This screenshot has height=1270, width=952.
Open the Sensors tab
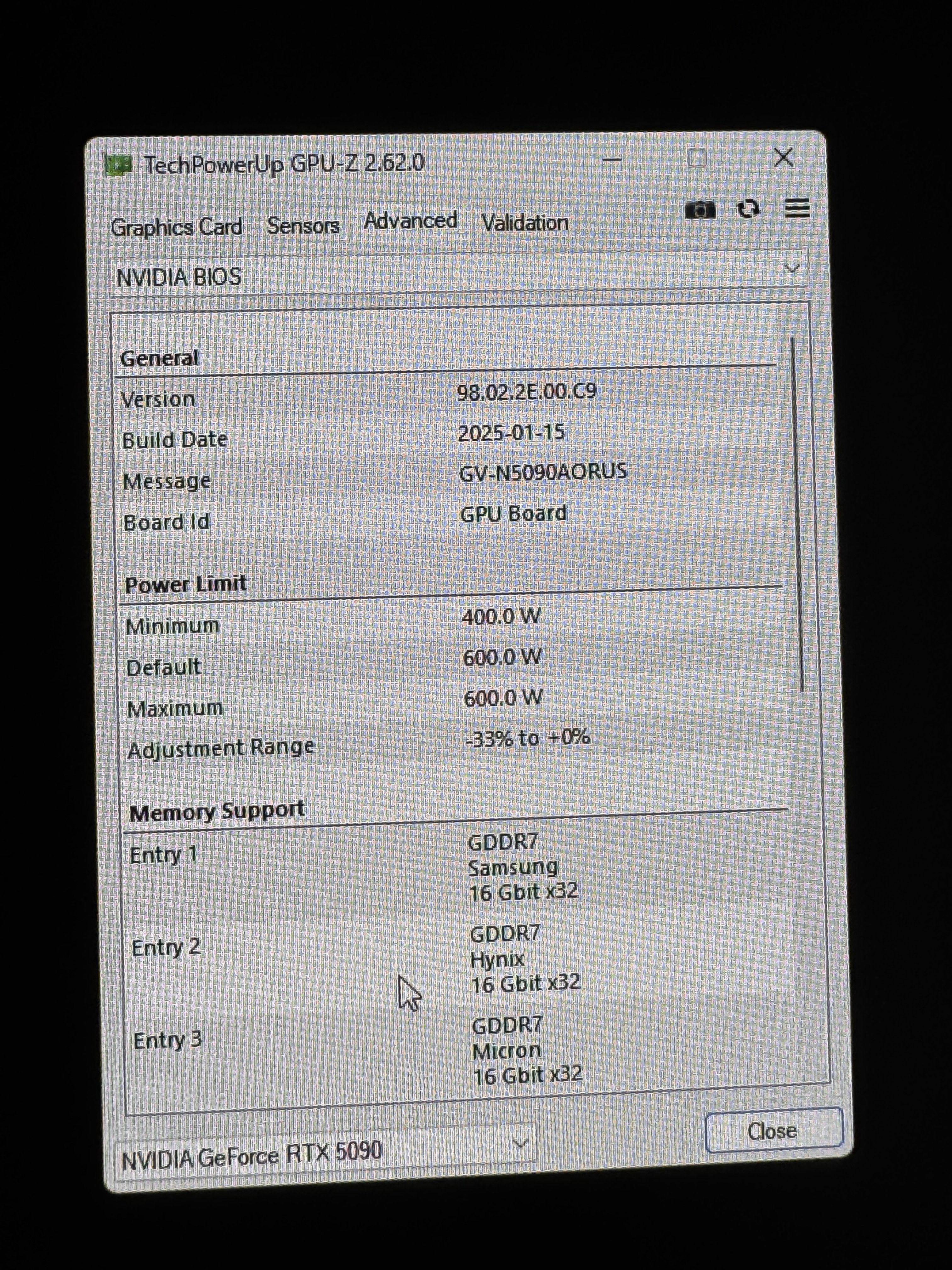[x=303, y=226]
